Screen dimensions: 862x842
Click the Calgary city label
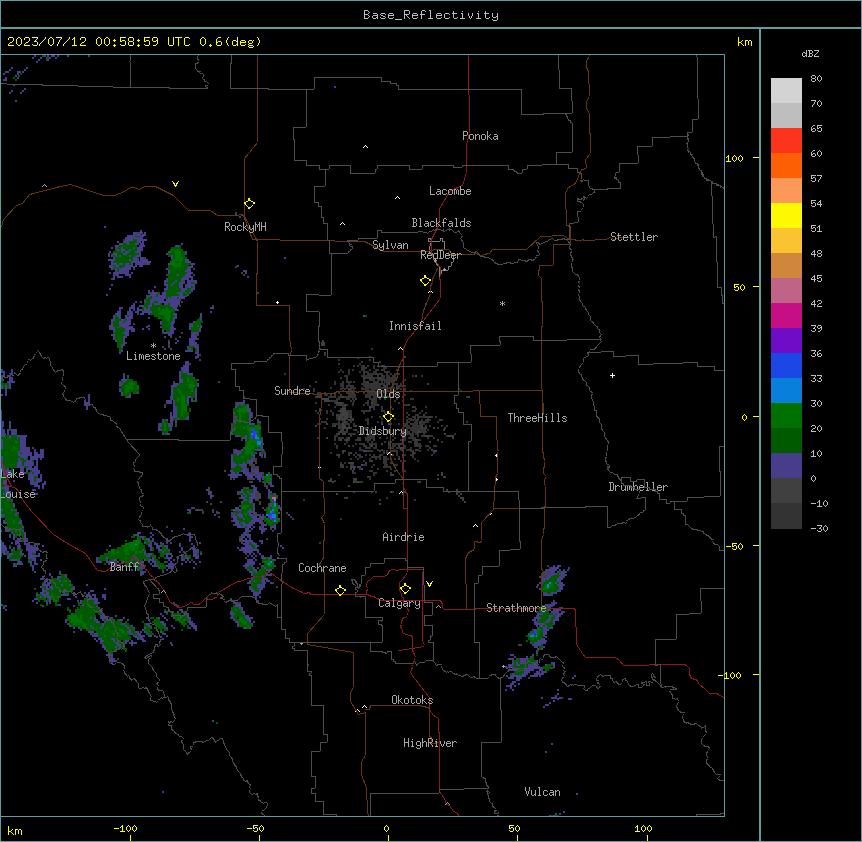(x=399, y=603)
